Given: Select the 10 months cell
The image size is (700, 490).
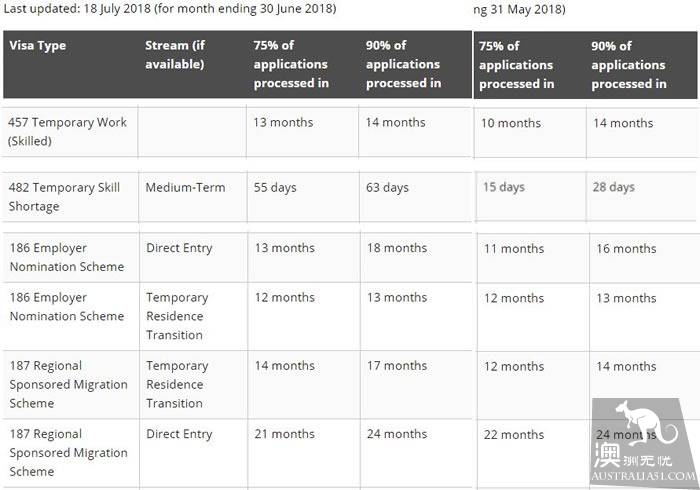Looking at the screenshot, I should [x=530, y=133].
